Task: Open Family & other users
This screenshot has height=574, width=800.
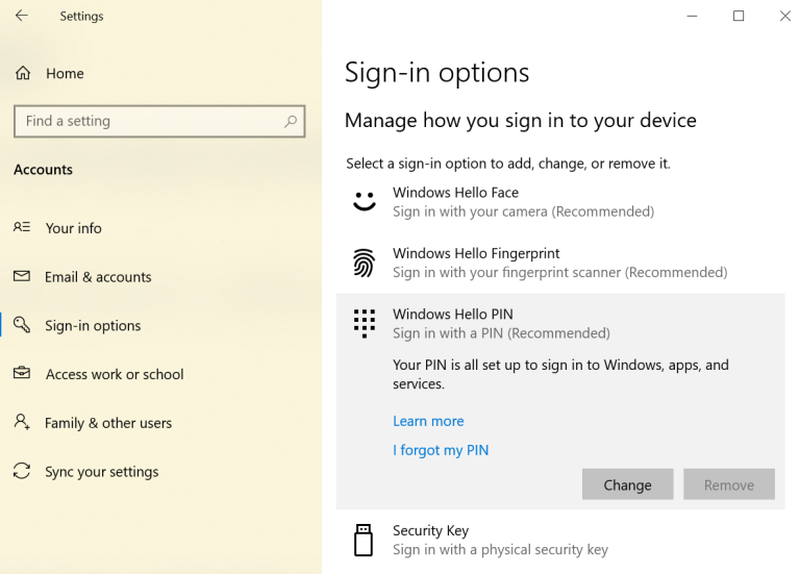Action: coord(108,423)
